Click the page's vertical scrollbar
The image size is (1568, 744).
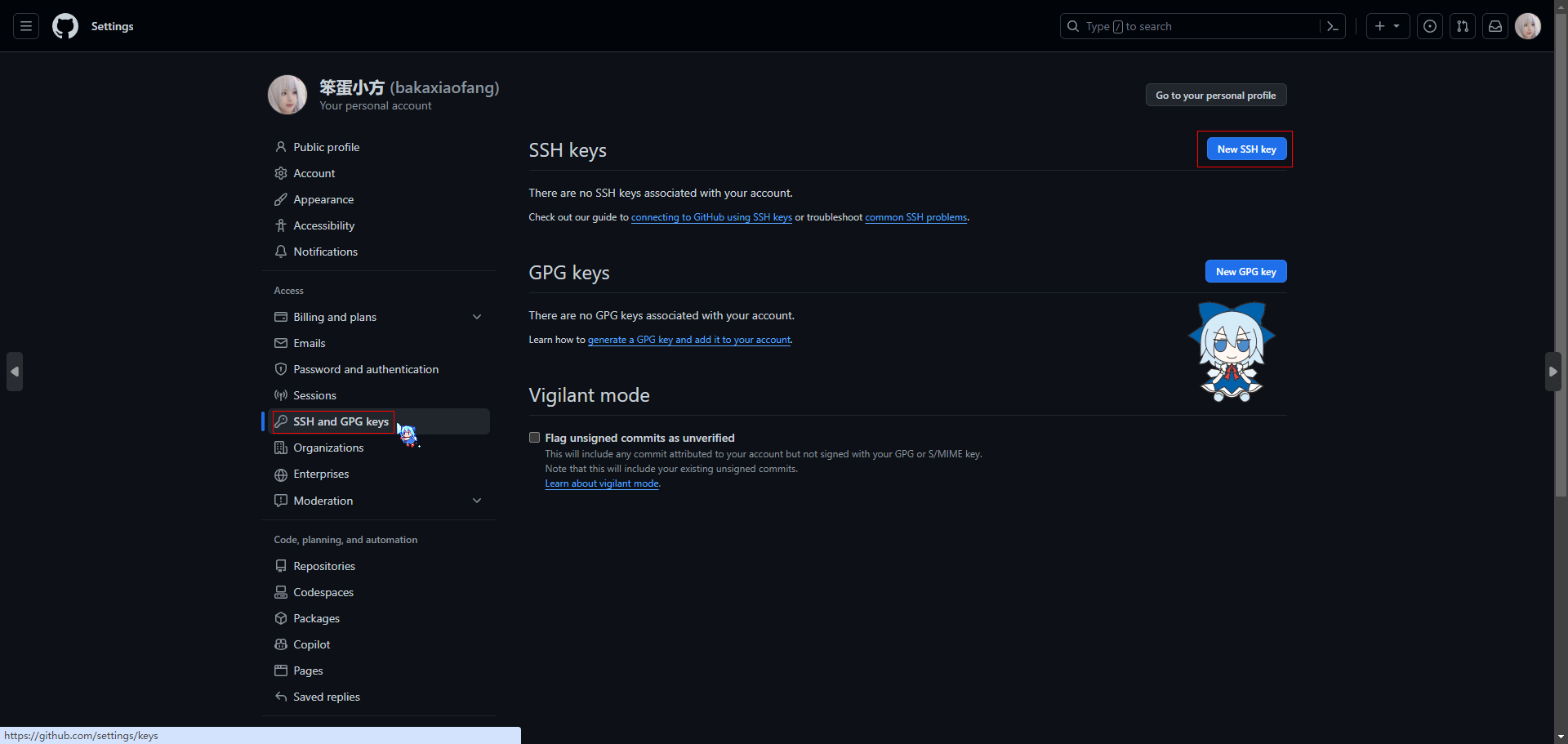point(1561,245)
